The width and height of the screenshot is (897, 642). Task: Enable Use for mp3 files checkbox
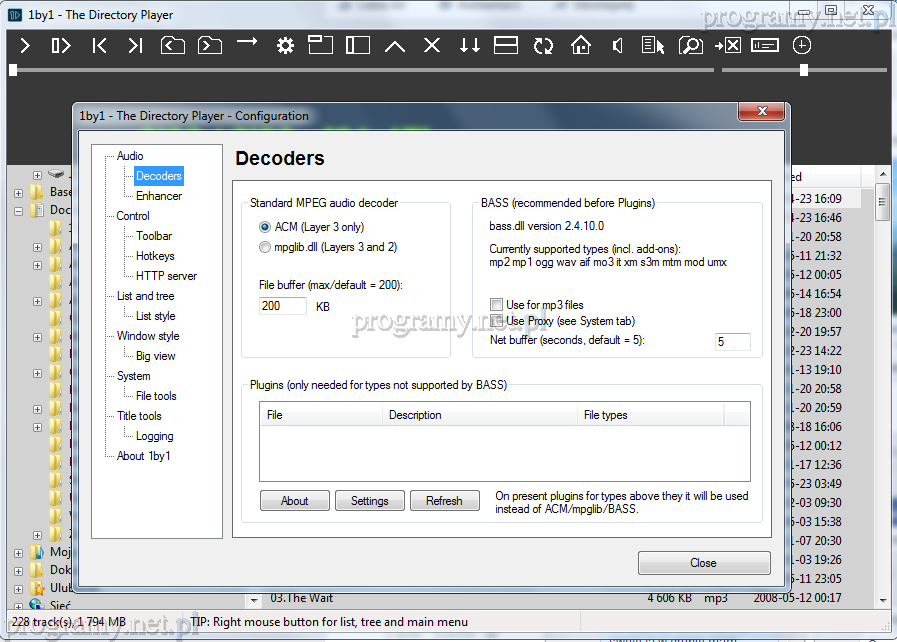click(x=496, y=305)
